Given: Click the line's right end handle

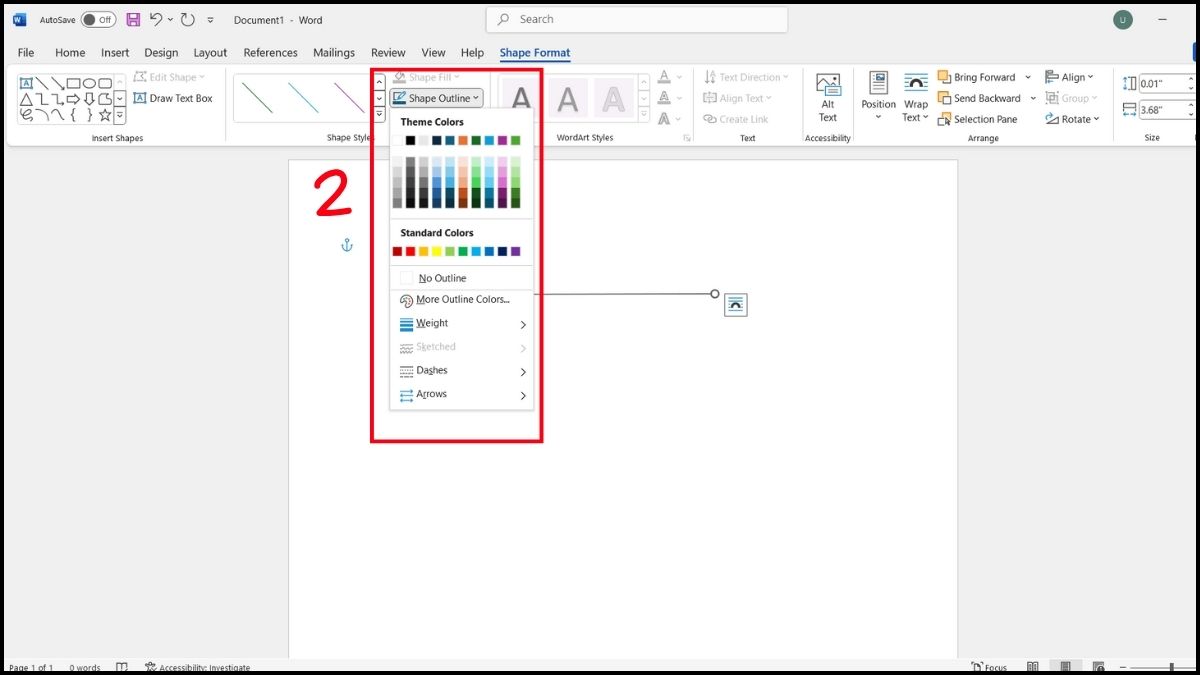Looking at the screenshot, I should [715, 294].
